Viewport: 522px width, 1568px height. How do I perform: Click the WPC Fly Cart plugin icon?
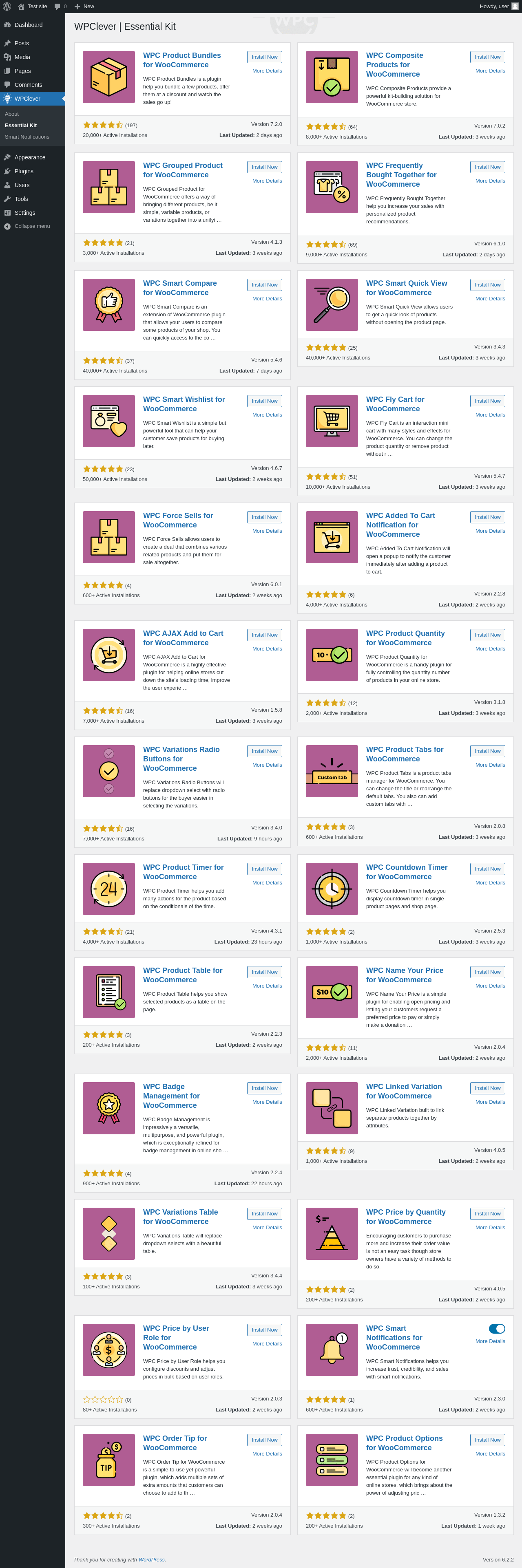click(332, 421)
